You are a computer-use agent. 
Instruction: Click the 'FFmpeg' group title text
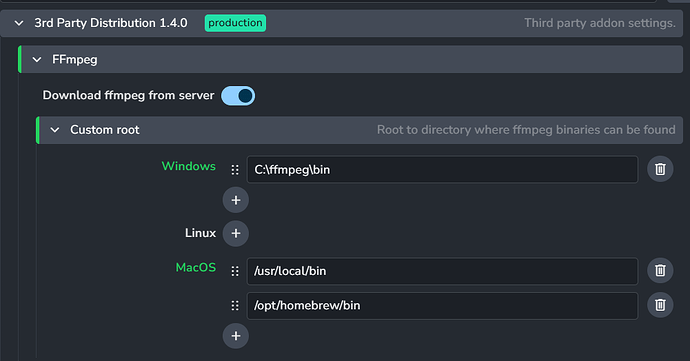75,60
